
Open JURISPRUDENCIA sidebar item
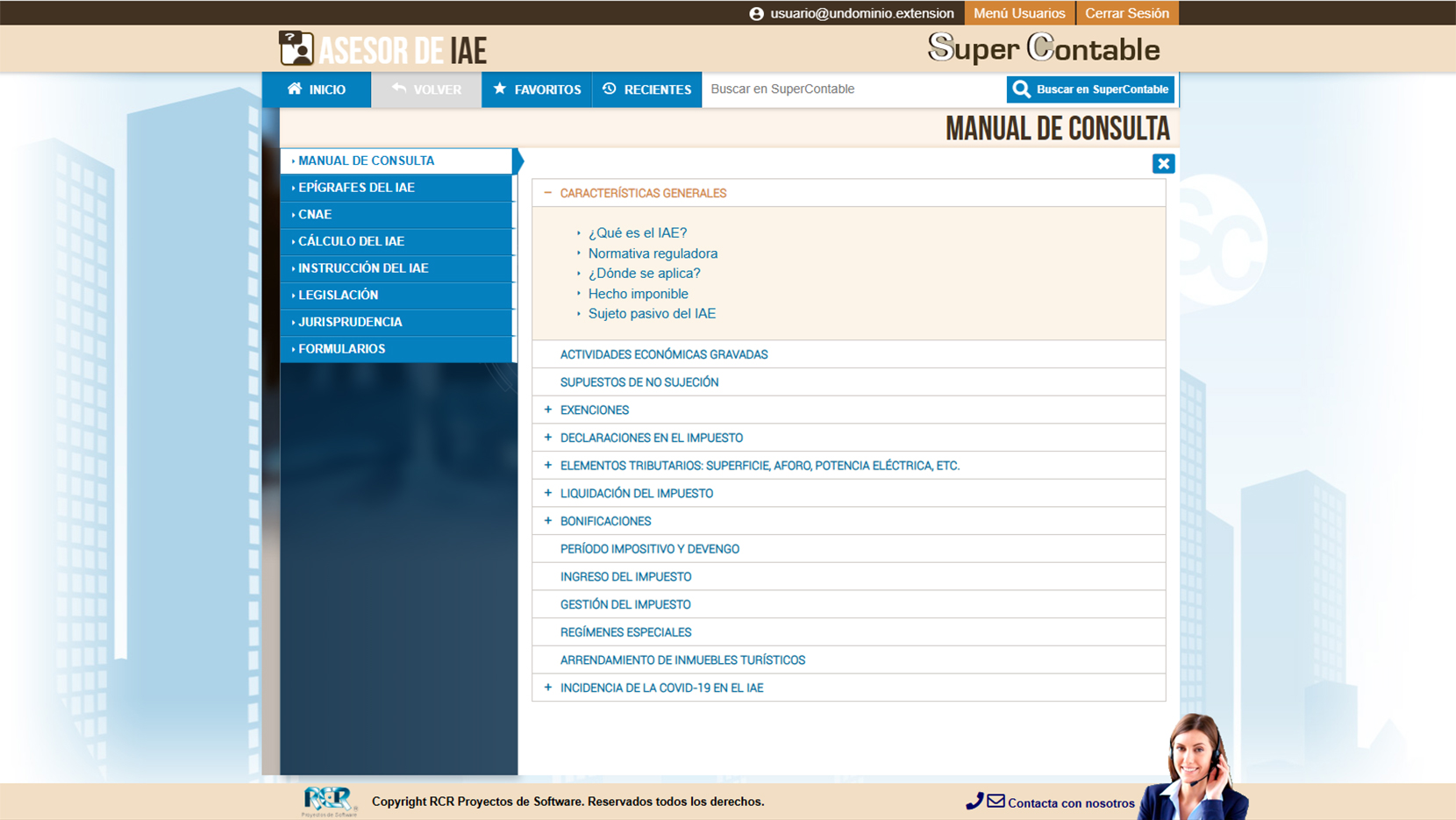coord(396,322)
